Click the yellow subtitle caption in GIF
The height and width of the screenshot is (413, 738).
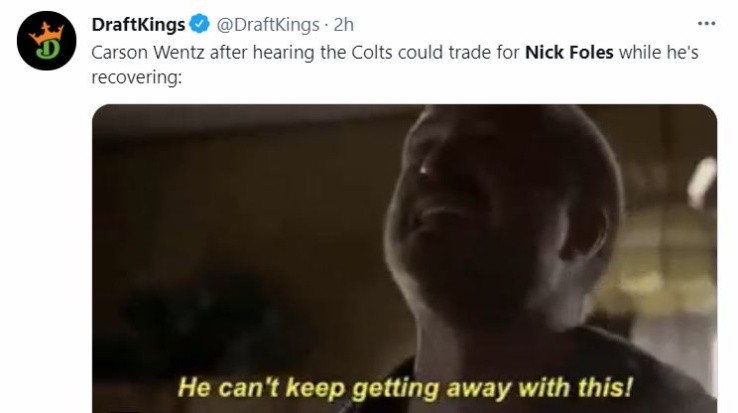point(405,388)
